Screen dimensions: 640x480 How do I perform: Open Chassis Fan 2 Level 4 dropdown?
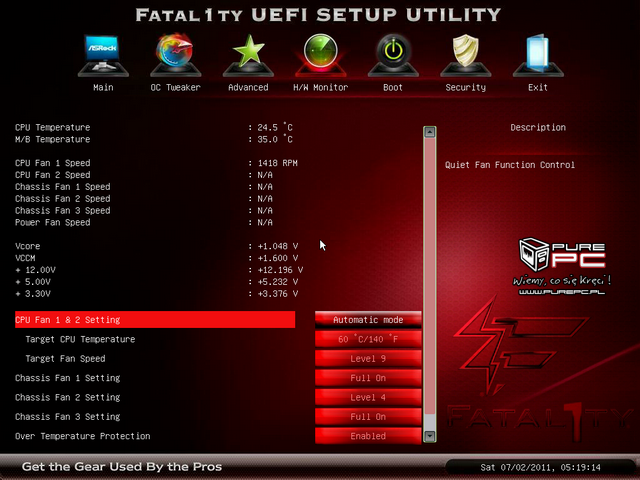tap(368, 398)
